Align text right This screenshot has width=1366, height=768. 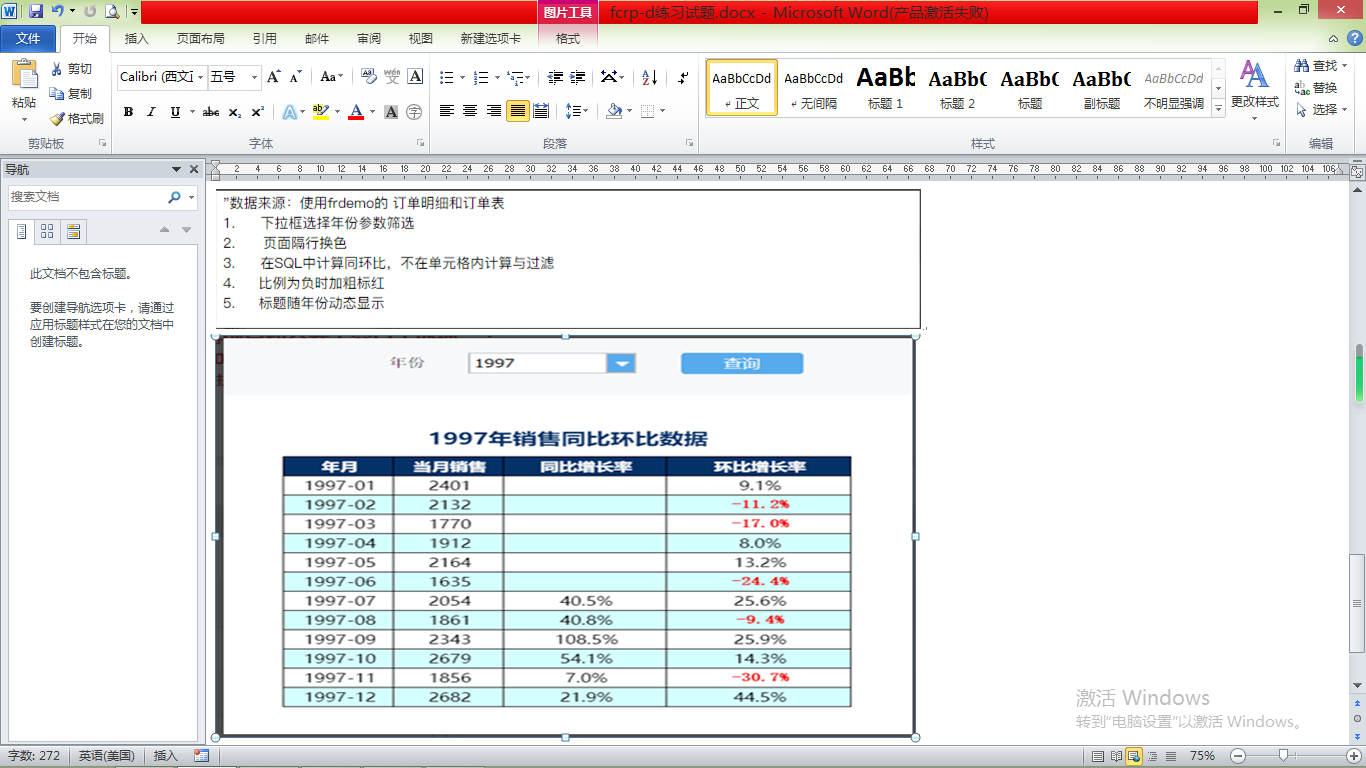(x=494, y=111)
